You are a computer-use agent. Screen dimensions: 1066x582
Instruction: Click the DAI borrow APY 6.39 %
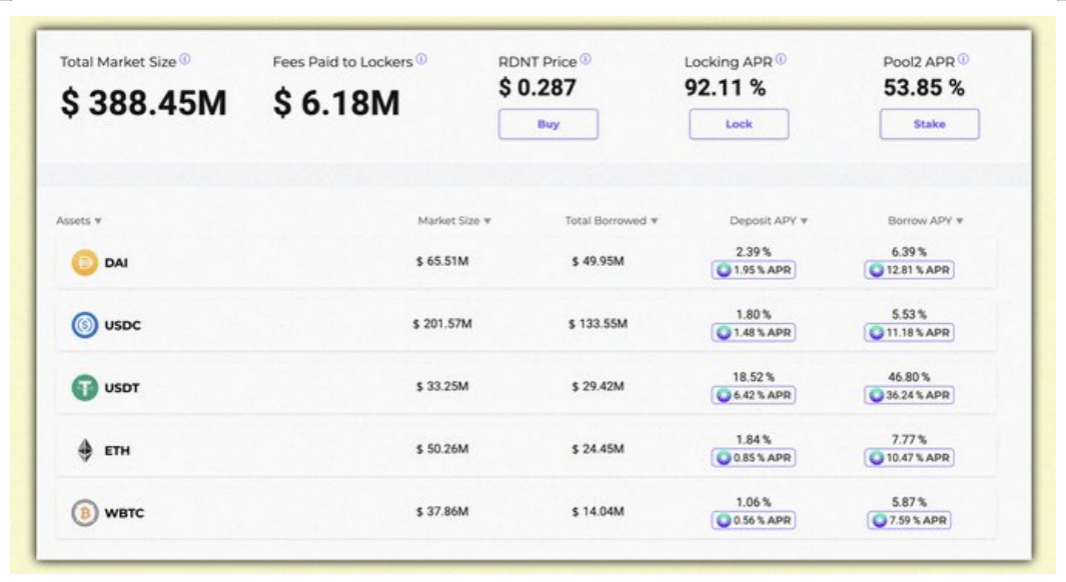(x=909, y=252)
